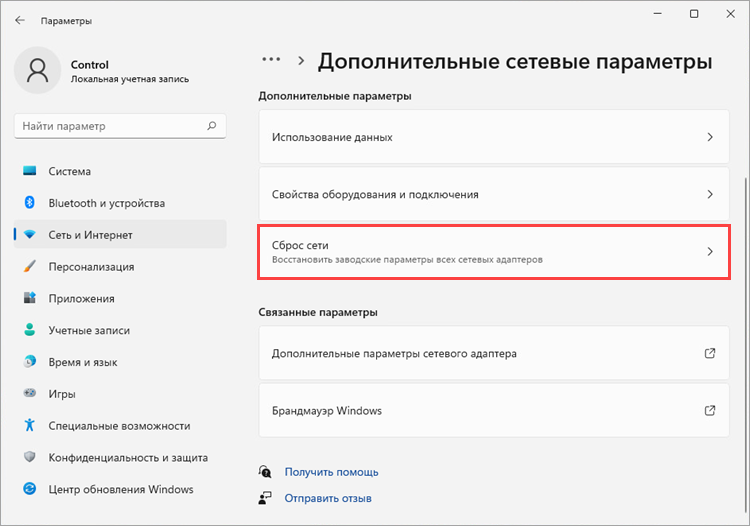The width and height of the screenshot is (750, 526).
Task: Open Свойства оборудования и подключения
Action: click(494, 194)
